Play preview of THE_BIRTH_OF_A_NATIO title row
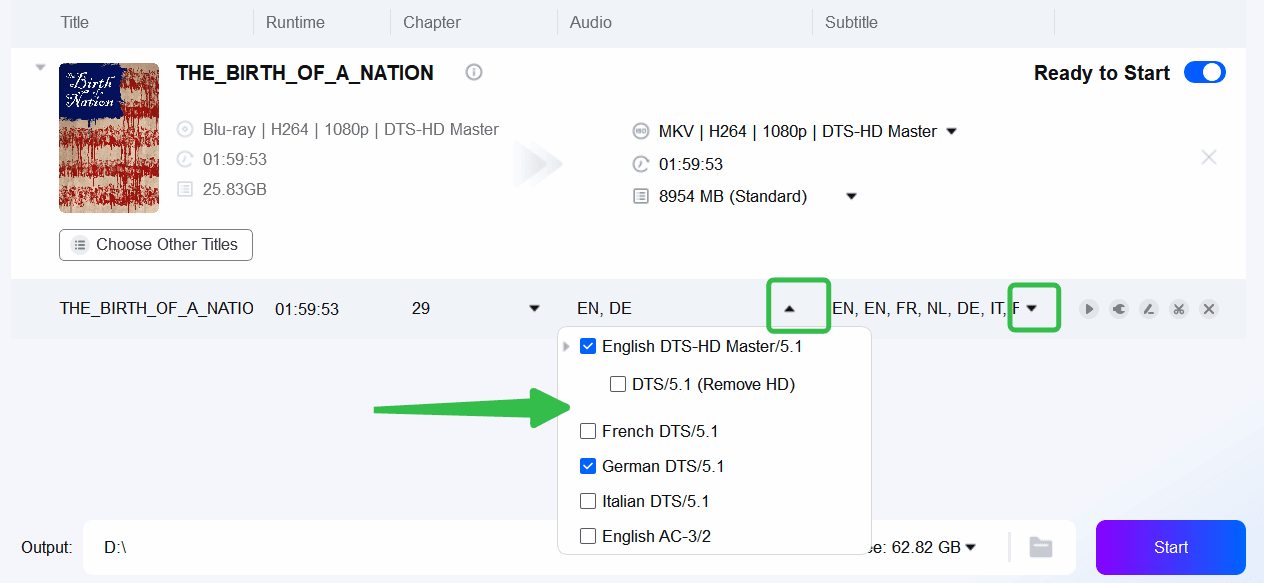 1089,309
